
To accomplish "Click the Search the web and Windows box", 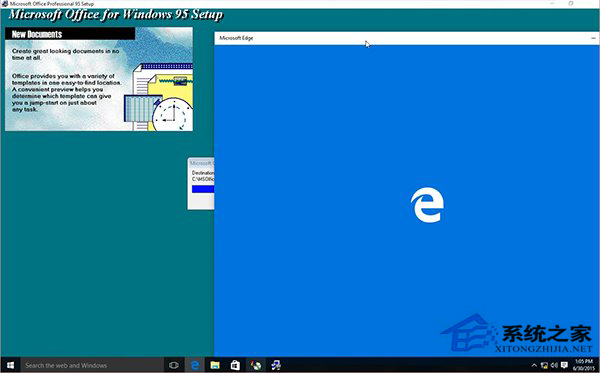I will [92, 365].
